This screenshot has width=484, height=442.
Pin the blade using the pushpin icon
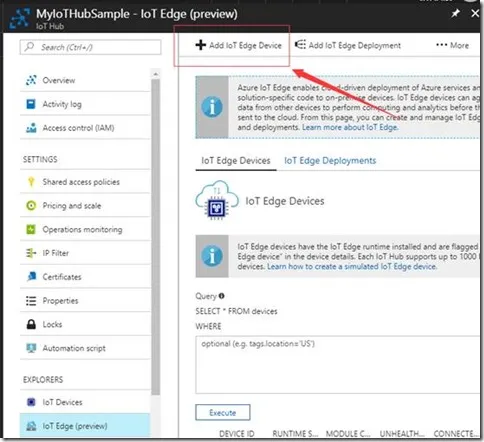click(455, 13)
